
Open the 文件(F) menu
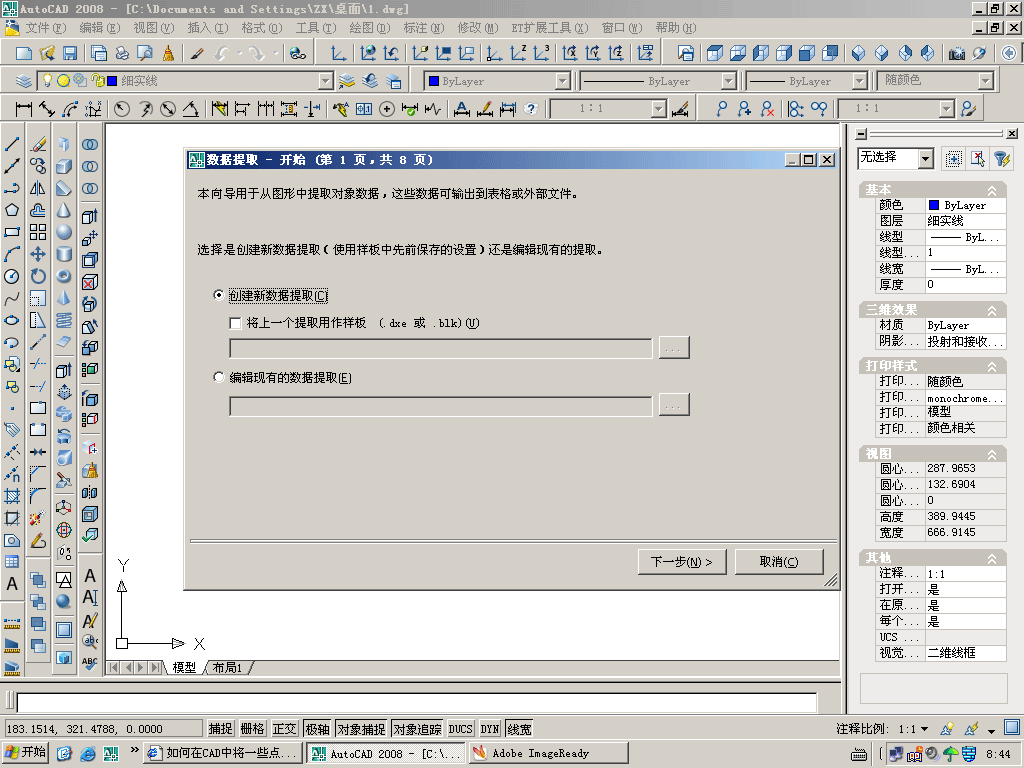(x=46, y=27)
